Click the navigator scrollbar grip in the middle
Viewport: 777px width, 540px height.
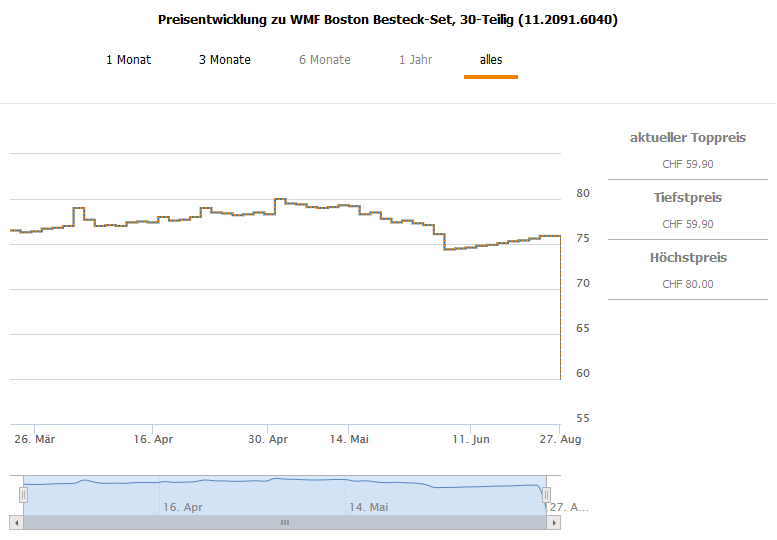click(x=284, y=523)
